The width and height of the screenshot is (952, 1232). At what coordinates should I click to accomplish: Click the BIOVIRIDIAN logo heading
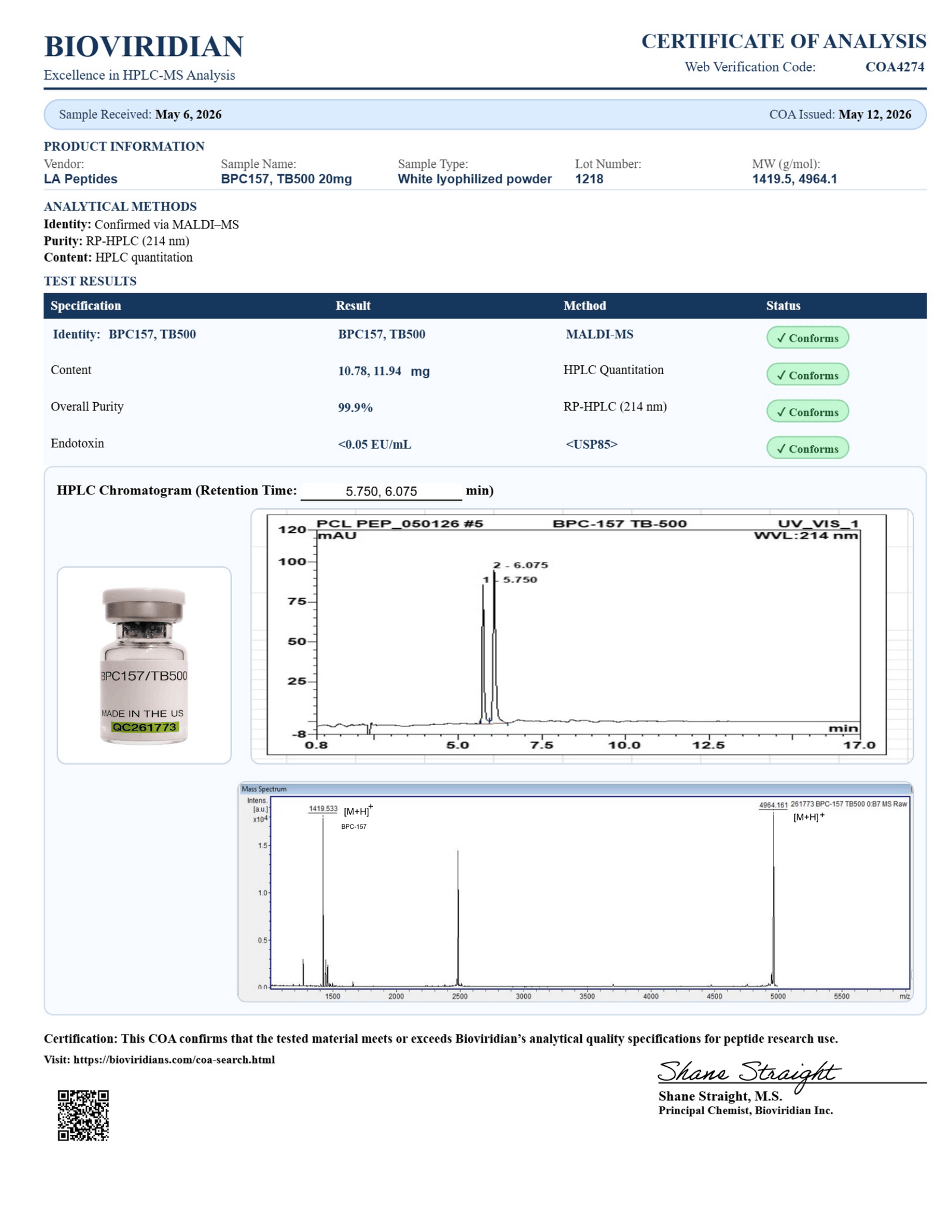pos(143,46)
